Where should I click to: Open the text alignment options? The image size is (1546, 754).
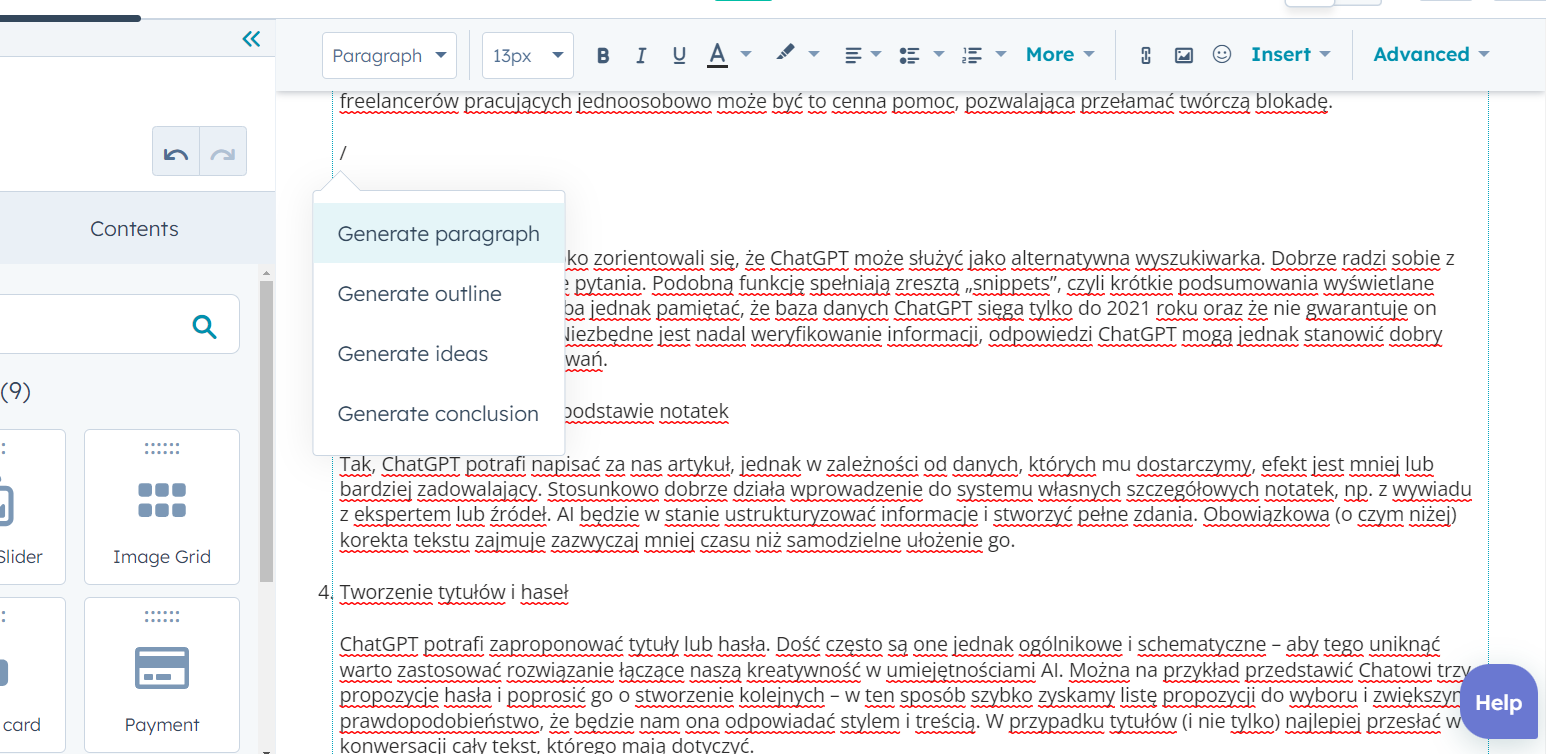tap(863, 55)
